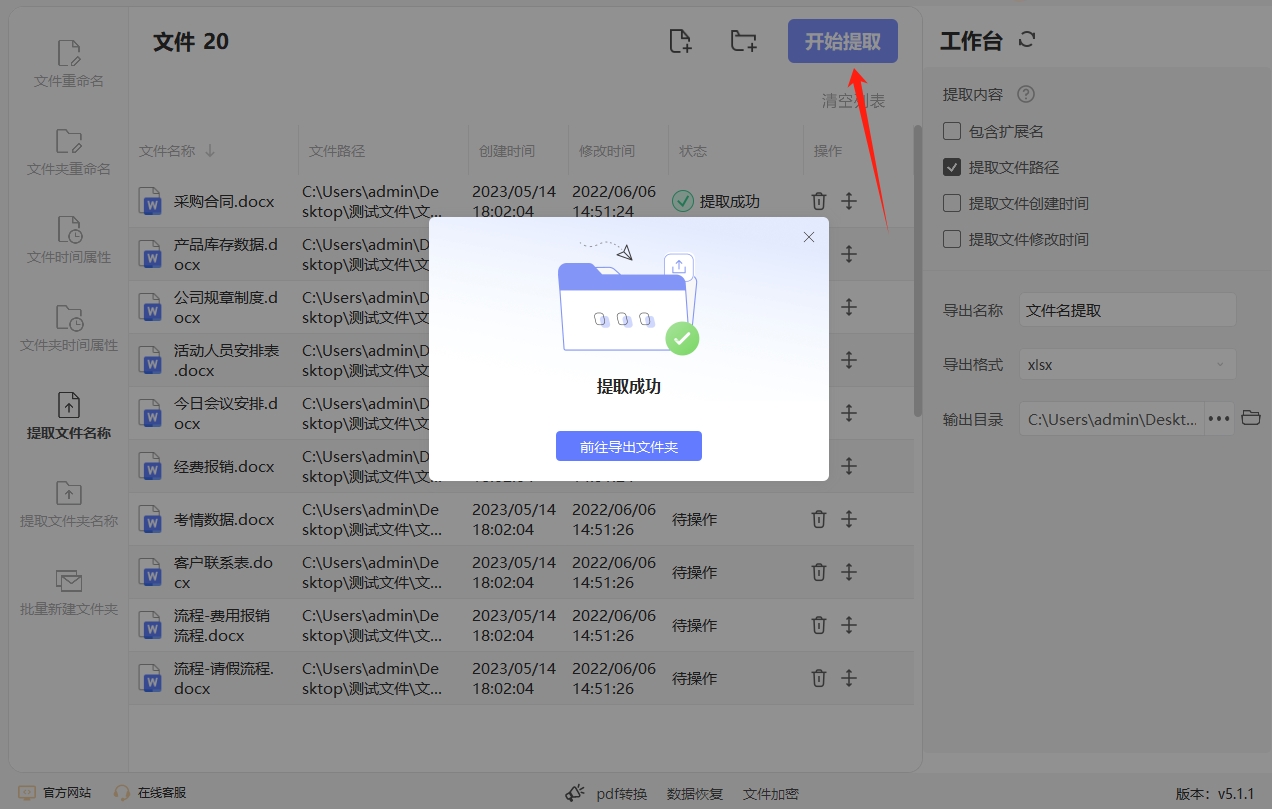Click the 待操作 status of 客户联系表.docx
The width and height of the screenshot is (1272, 809).
[695, 572]
